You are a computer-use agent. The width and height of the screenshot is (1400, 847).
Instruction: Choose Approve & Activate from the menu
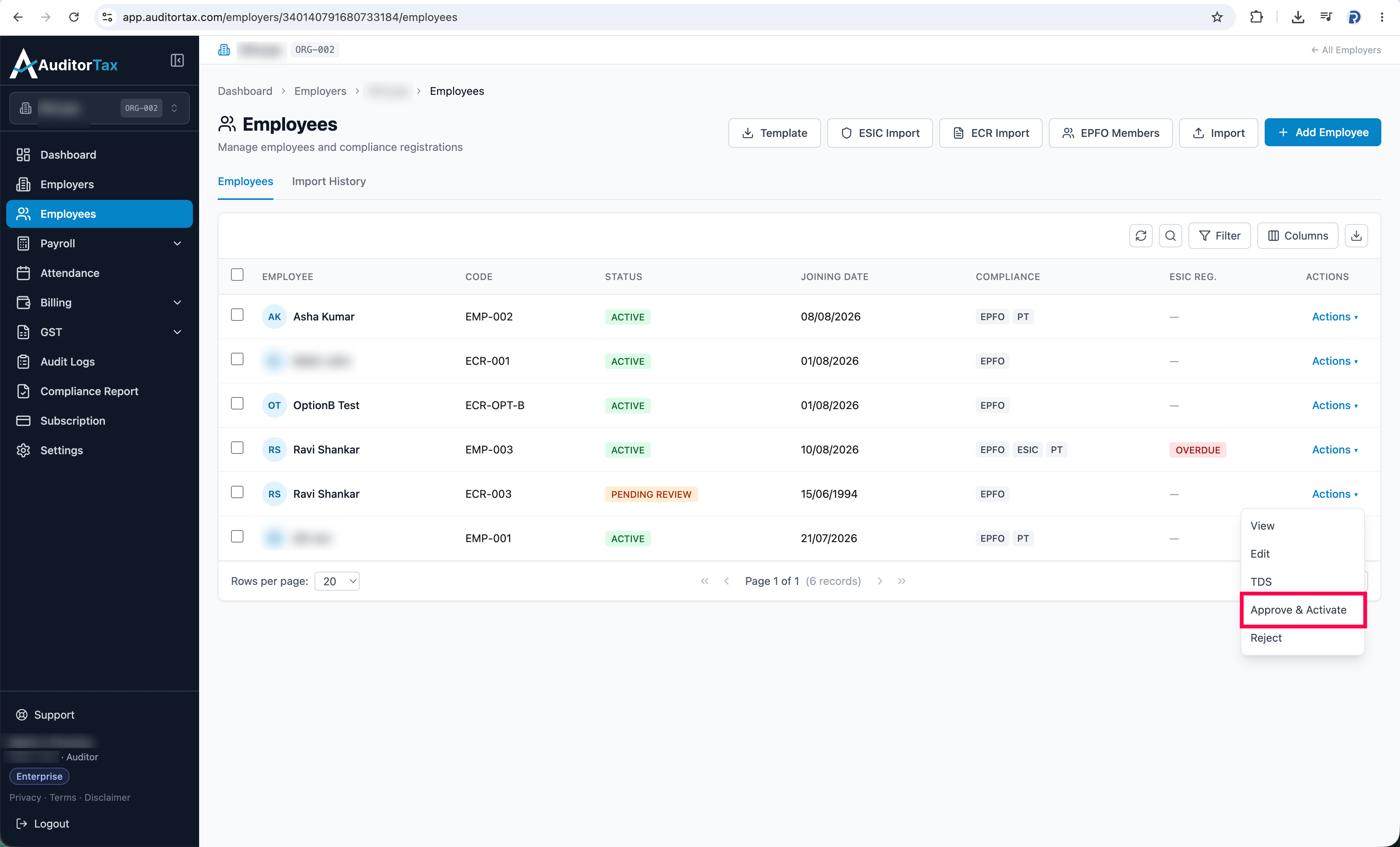tap(1303, 610)
